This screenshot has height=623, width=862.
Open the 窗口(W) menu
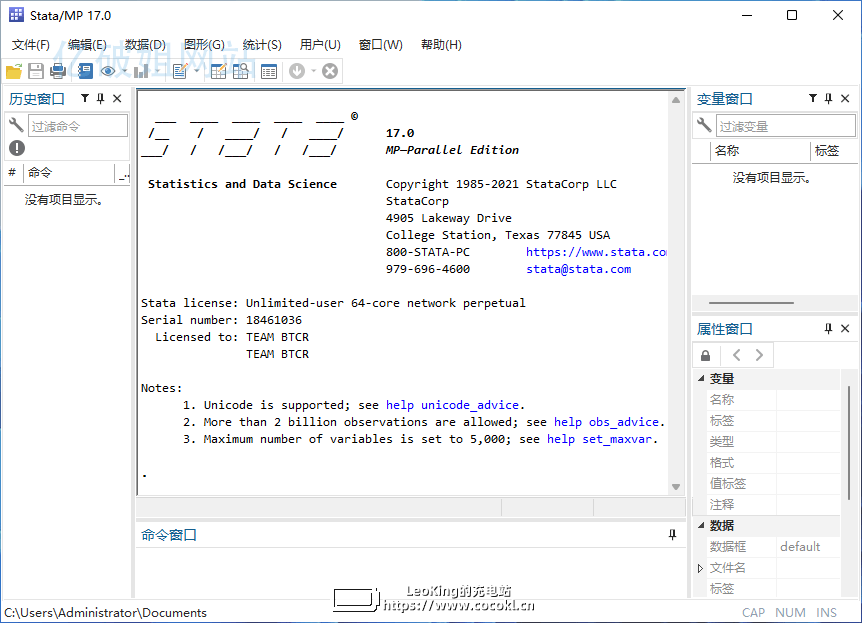point(380,45)
